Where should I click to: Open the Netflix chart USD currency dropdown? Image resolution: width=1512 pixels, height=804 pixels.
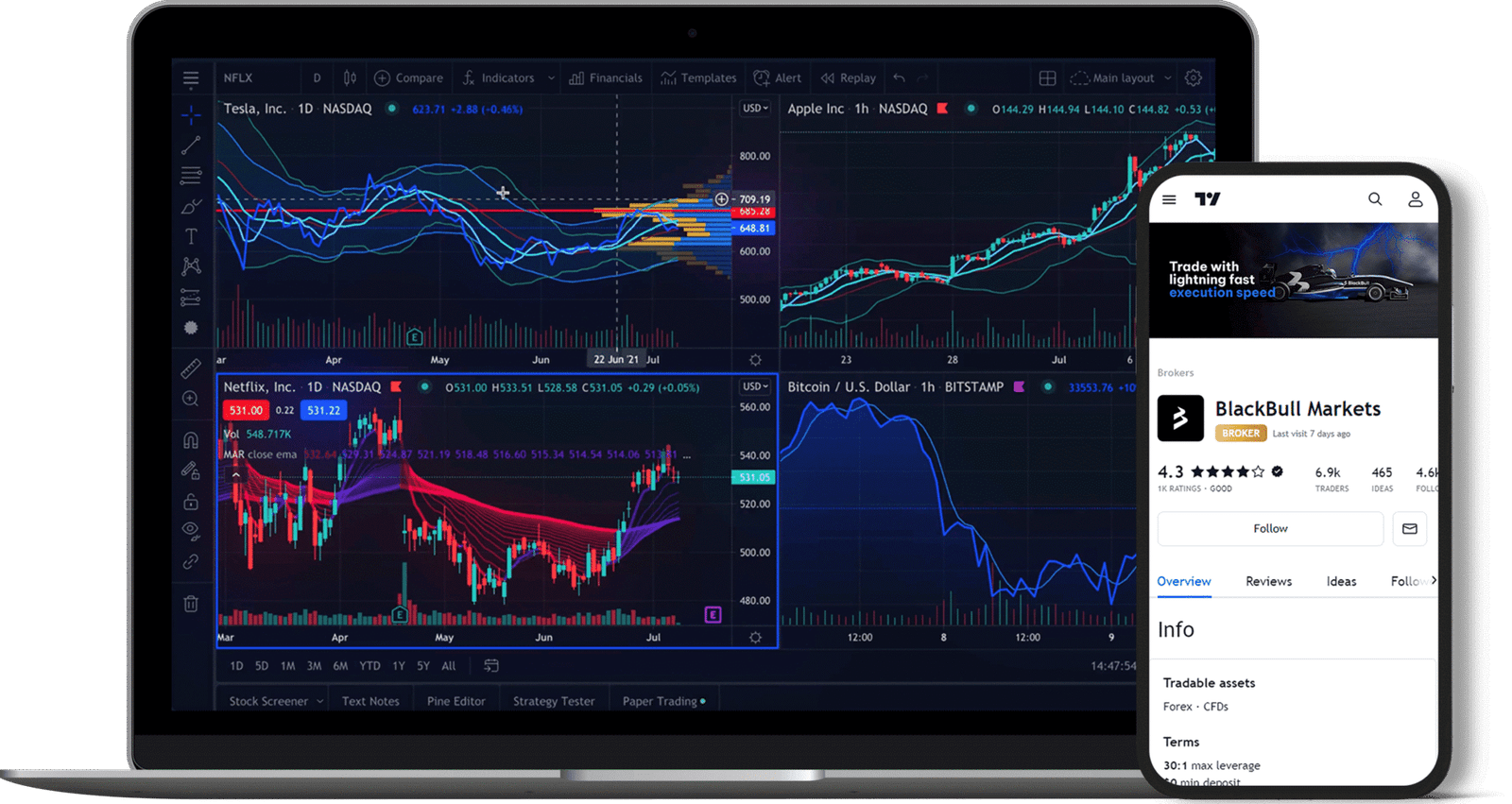point(755,386)
